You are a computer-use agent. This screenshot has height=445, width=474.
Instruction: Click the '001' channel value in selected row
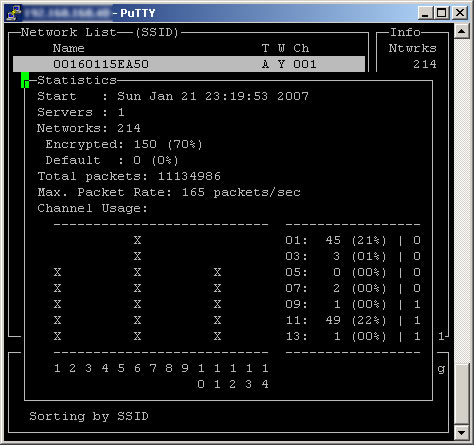click(305, 64)
